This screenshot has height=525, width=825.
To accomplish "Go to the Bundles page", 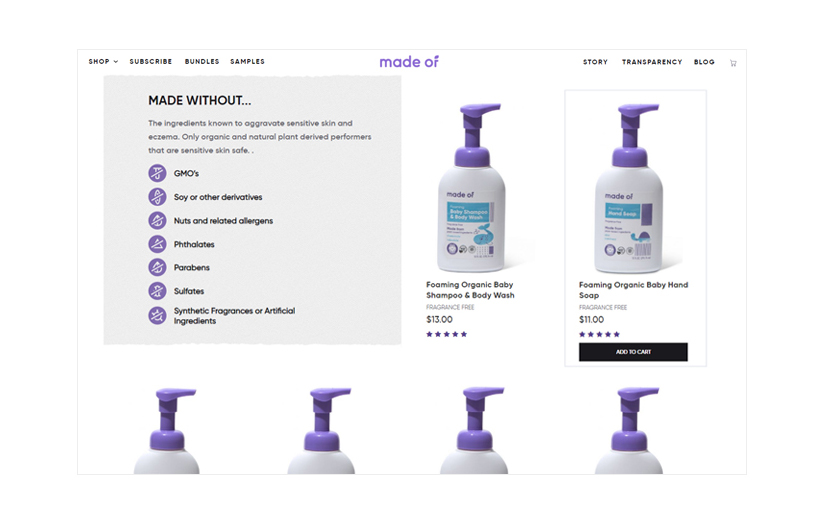I will click(x=202, y=62).
